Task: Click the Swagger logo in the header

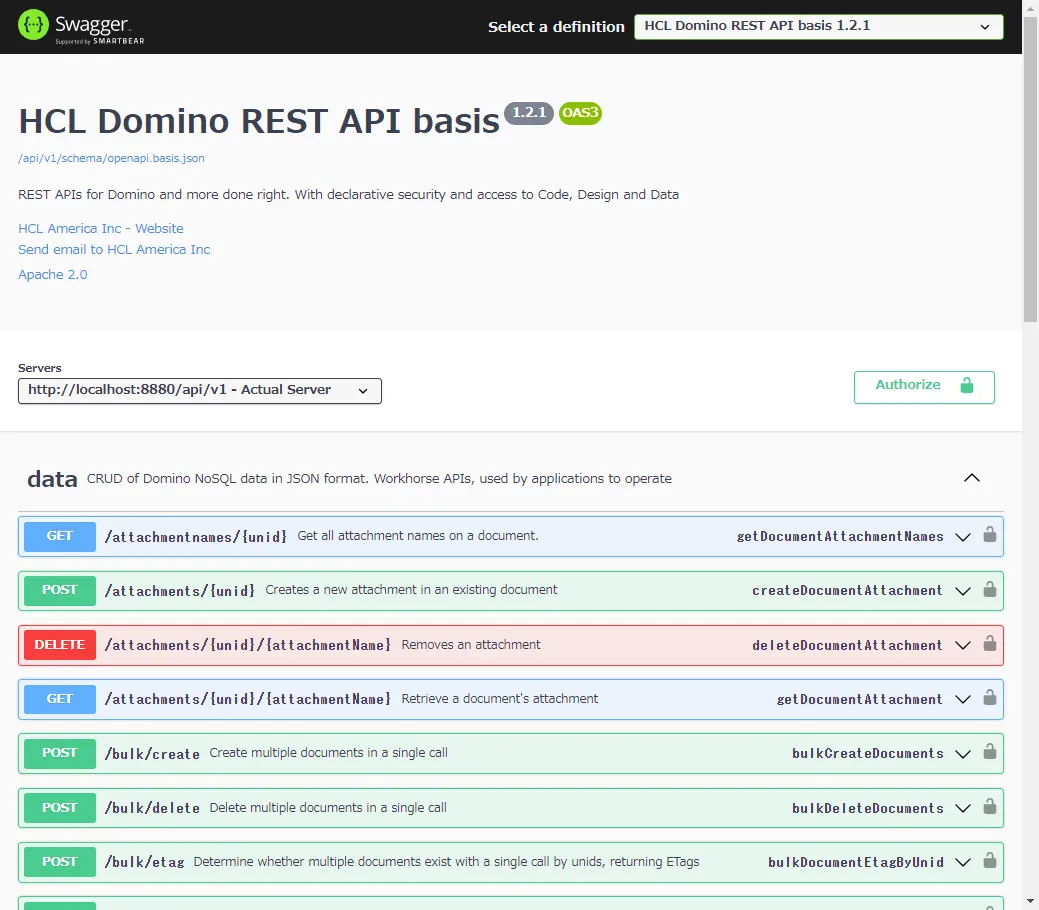Action: coord(80,26)
